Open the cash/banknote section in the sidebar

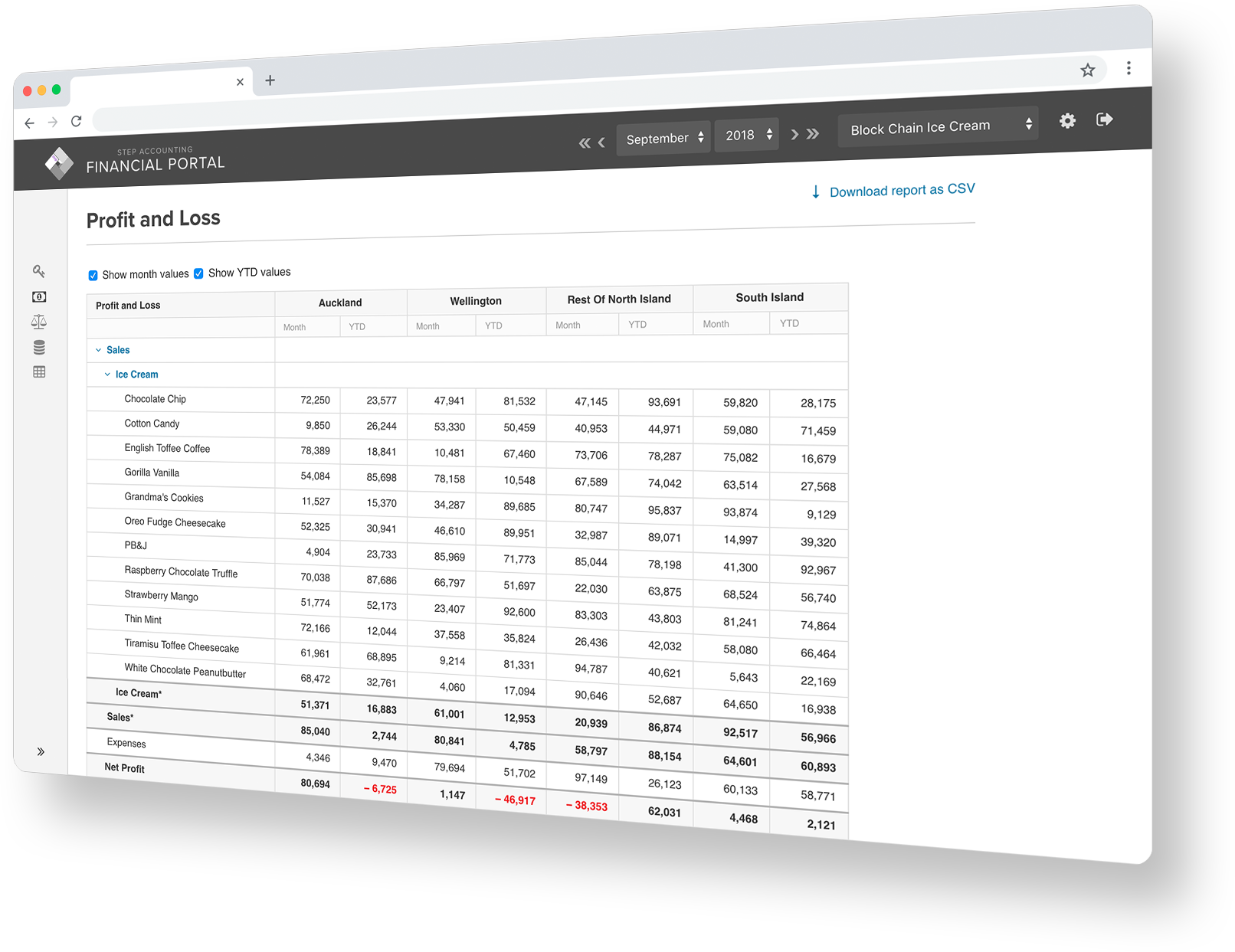click(38, 297)
